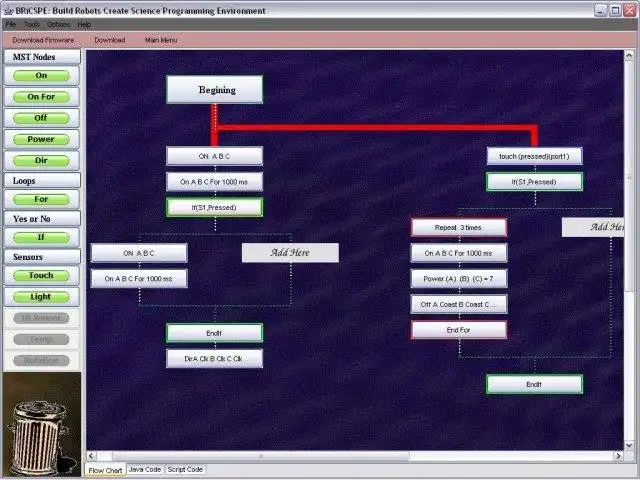The image size is (640, 480).
Task: Click the horizontal scrollbar right arrow
Action: coord(618,456)
